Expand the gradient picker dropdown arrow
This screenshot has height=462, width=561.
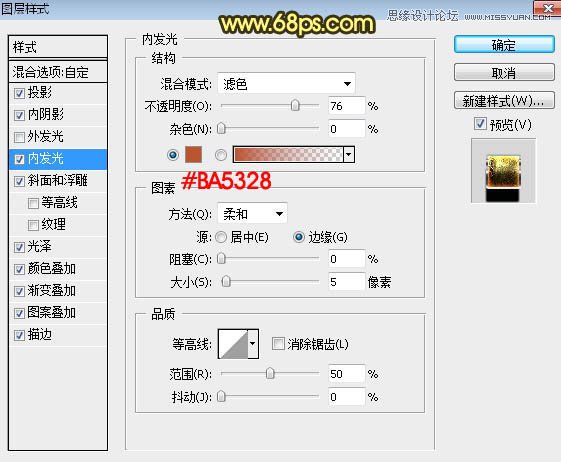click(349, 155)
